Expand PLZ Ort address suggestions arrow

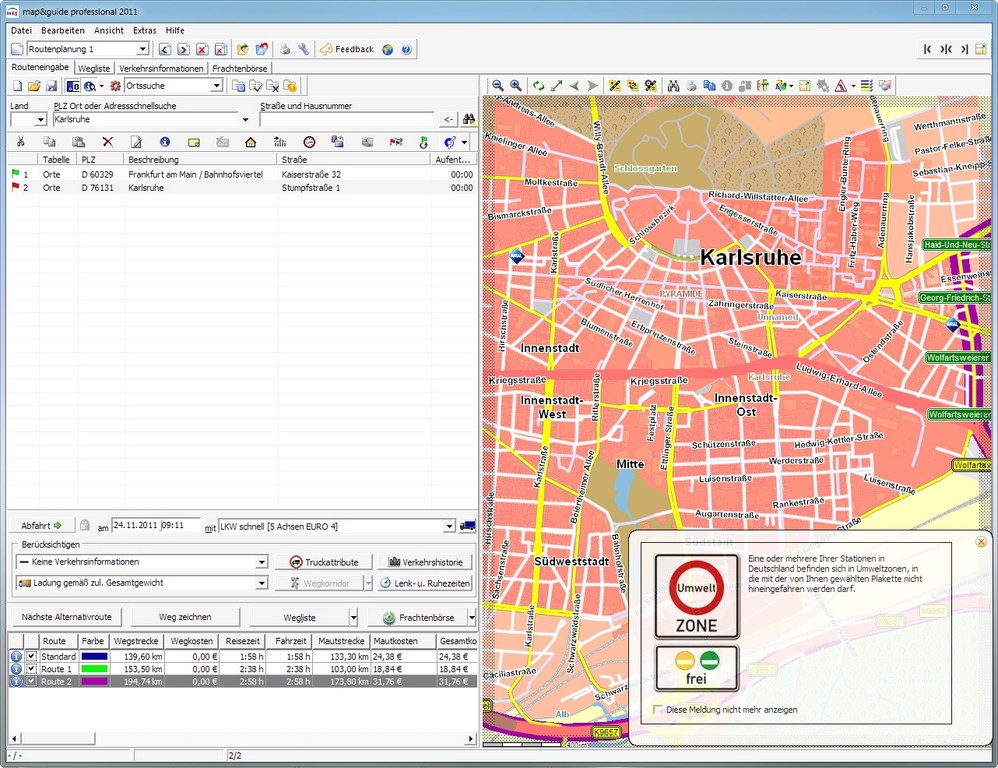(x=246, y=120)
